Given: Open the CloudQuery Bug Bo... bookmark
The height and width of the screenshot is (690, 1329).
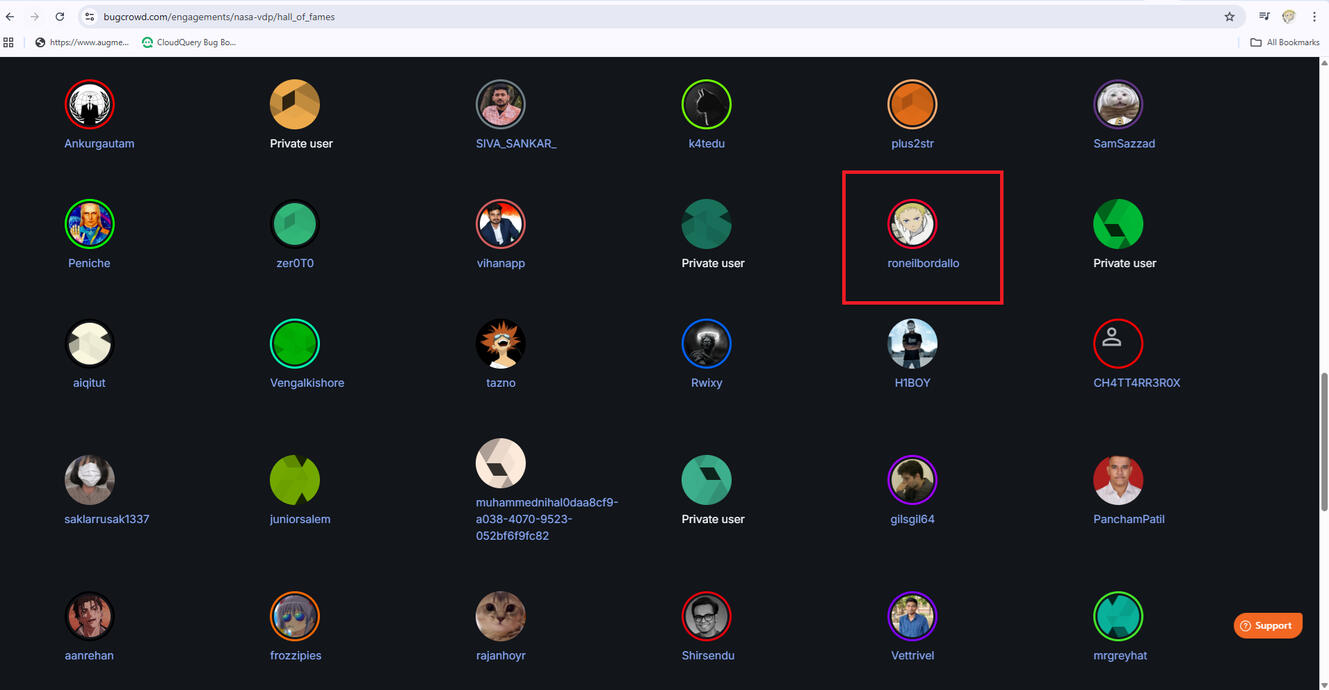Looking at the screenshot, I should pos(189,42).
